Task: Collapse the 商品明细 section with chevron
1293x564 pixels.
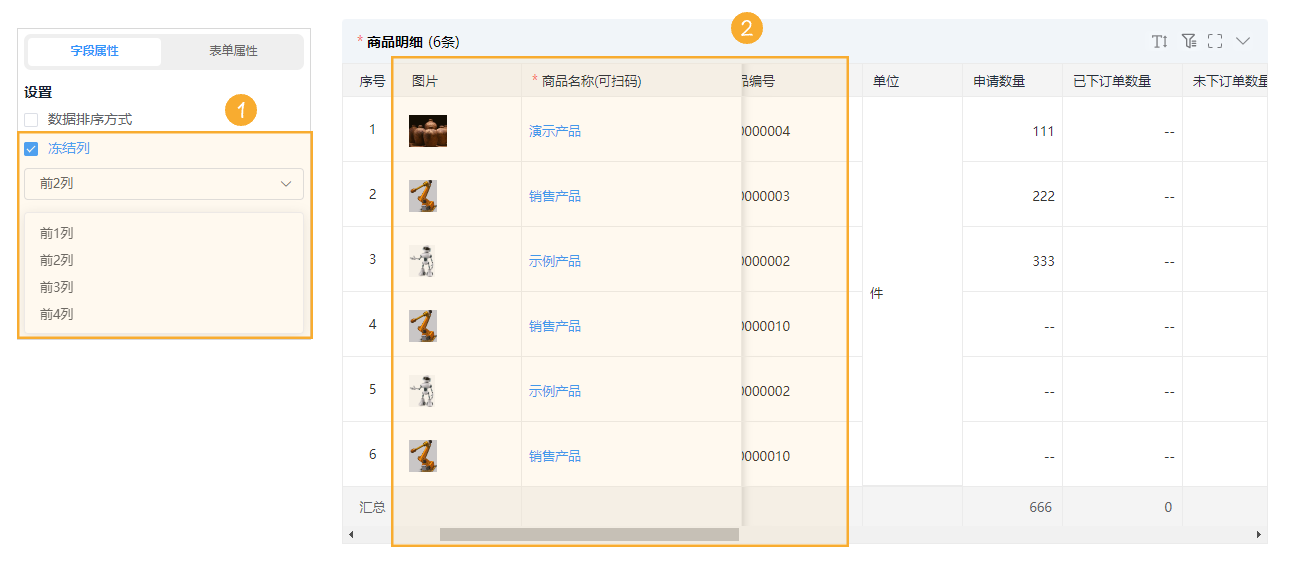Action: (1243, 41)
